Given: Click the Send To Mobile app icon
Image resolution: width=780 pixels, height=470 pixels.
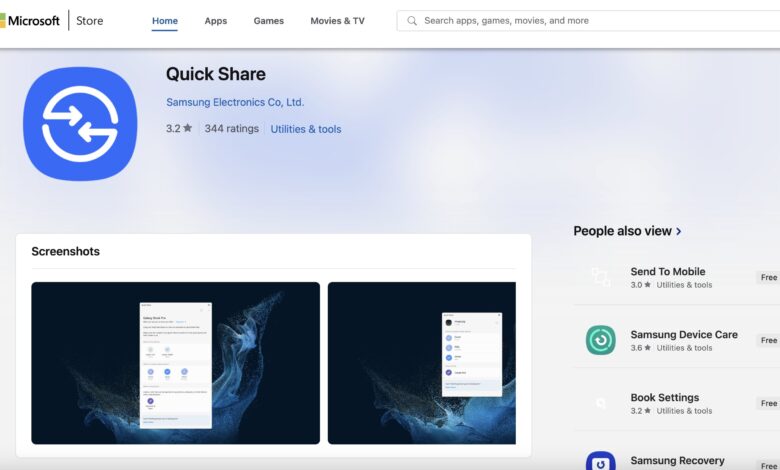Looking at the screenshot, I should pos(600,277).
